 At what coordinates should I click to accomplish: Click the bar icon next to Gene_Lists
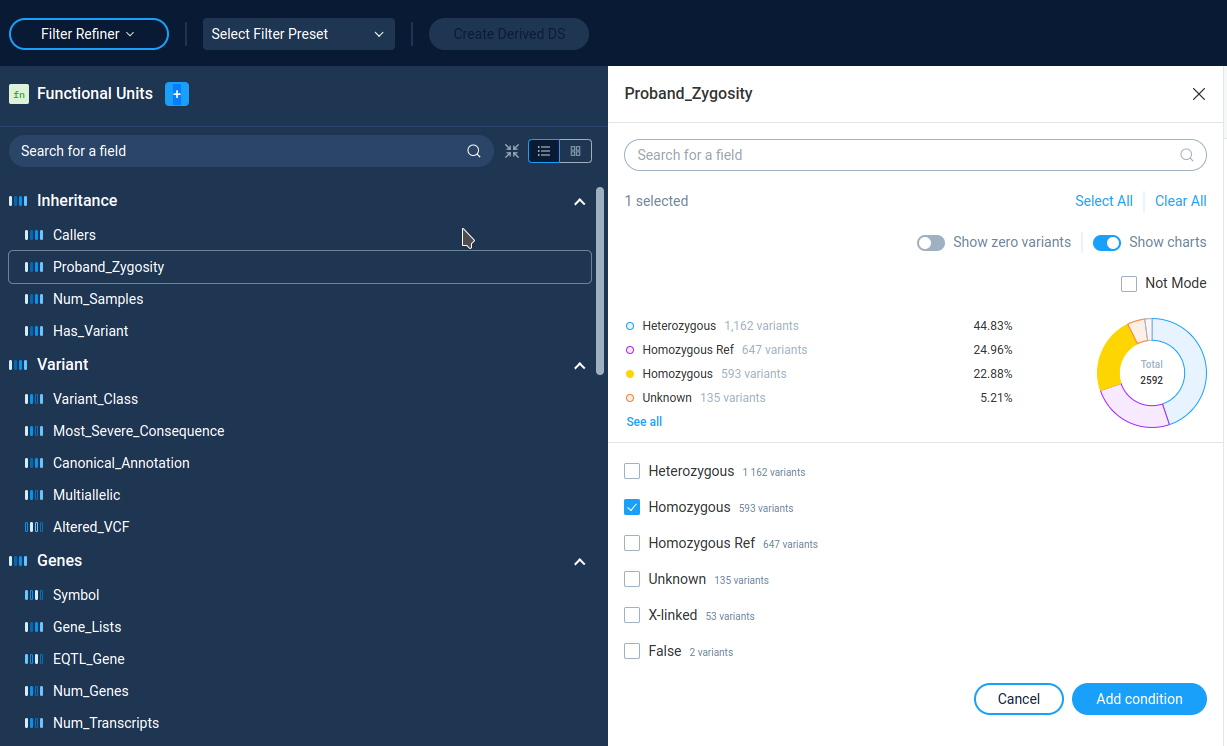tap(34, 627)
